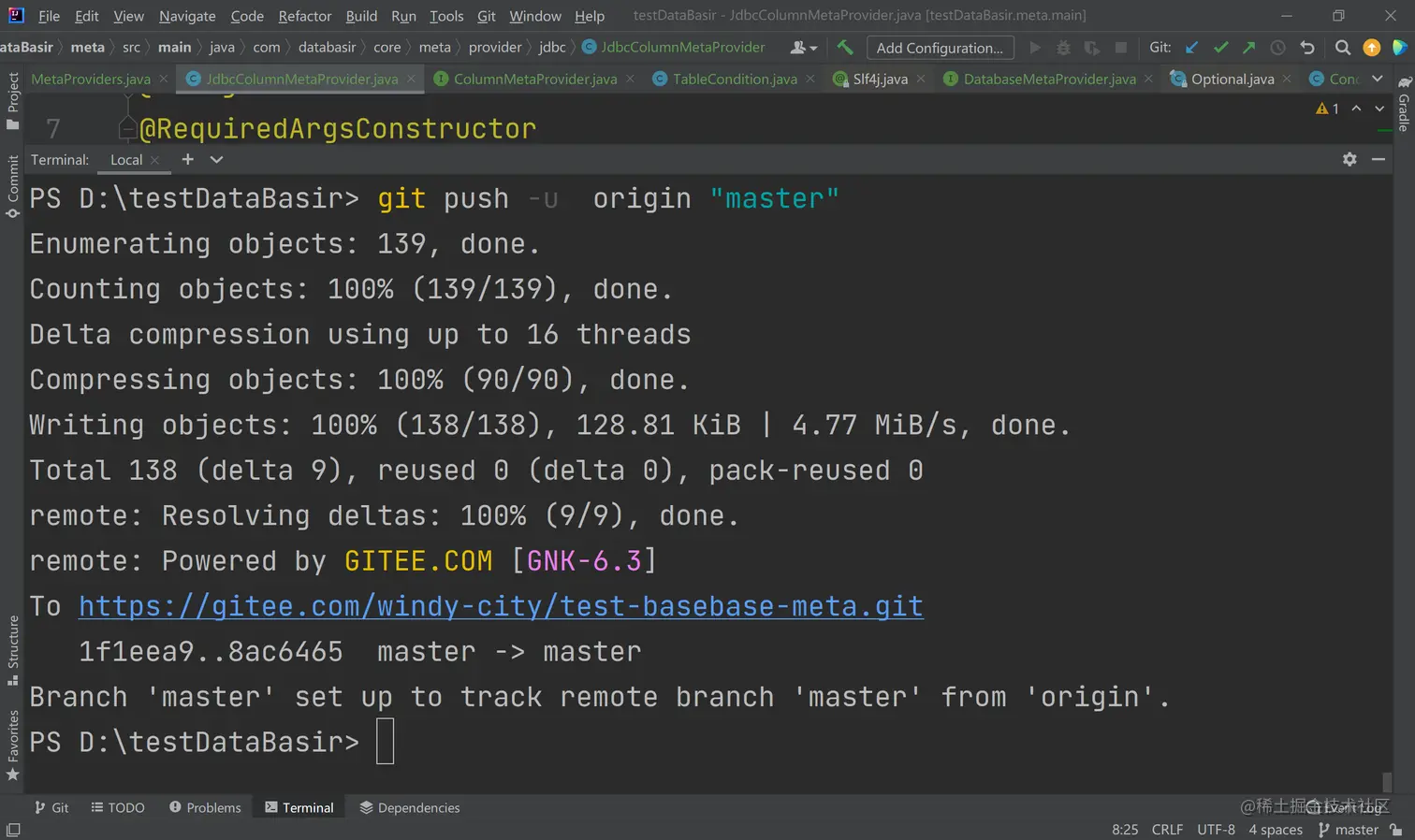Open the Commit tool window
This screenshot has height=840, width=1415.
click(x=12, y=186)
